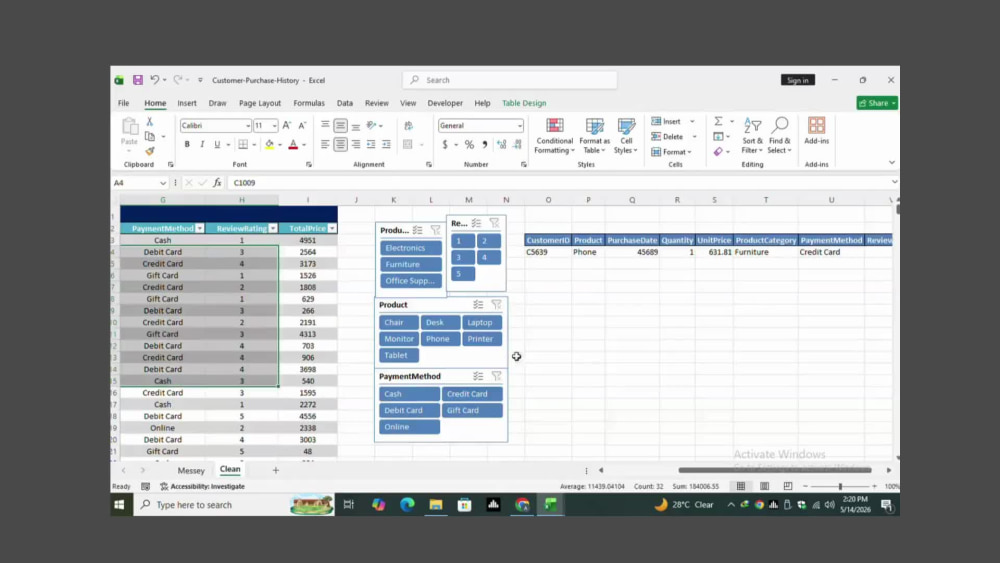Open the General number format dropdown

(x=519, y=126)
